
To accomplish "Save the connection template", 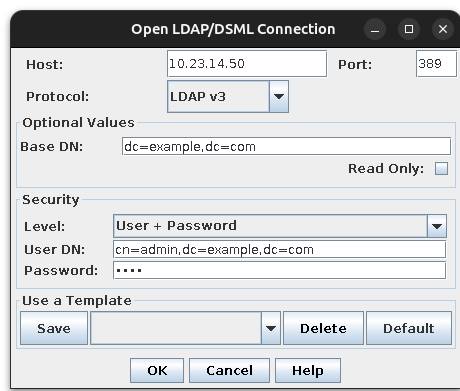I will (54, 328).
